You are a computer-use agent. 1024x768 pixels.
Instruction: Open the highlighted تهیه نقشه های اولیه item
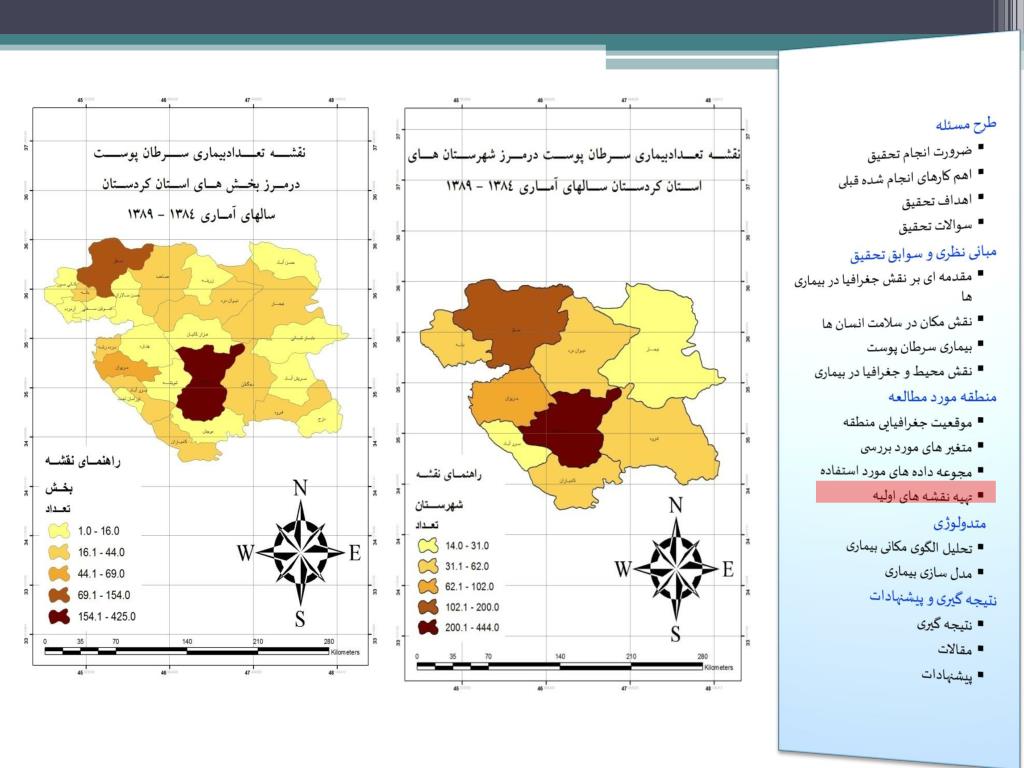point(900,494)
